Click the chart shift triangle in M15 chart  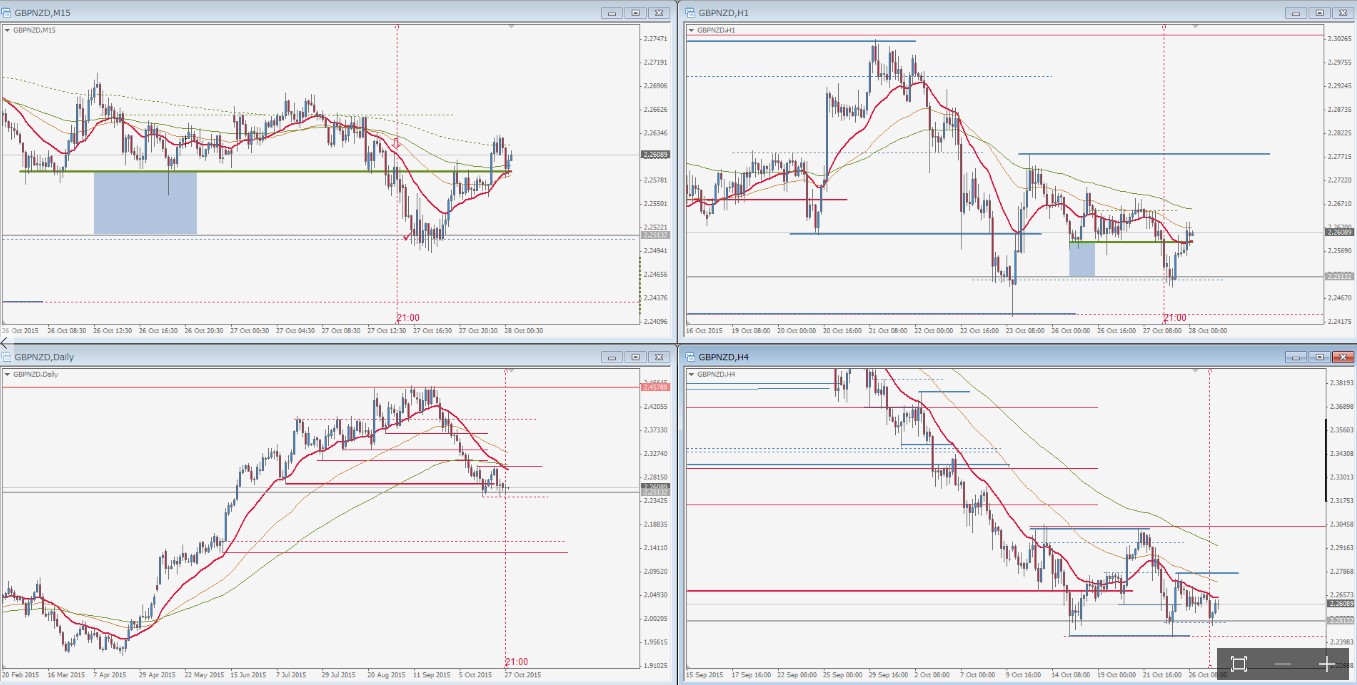511,27
